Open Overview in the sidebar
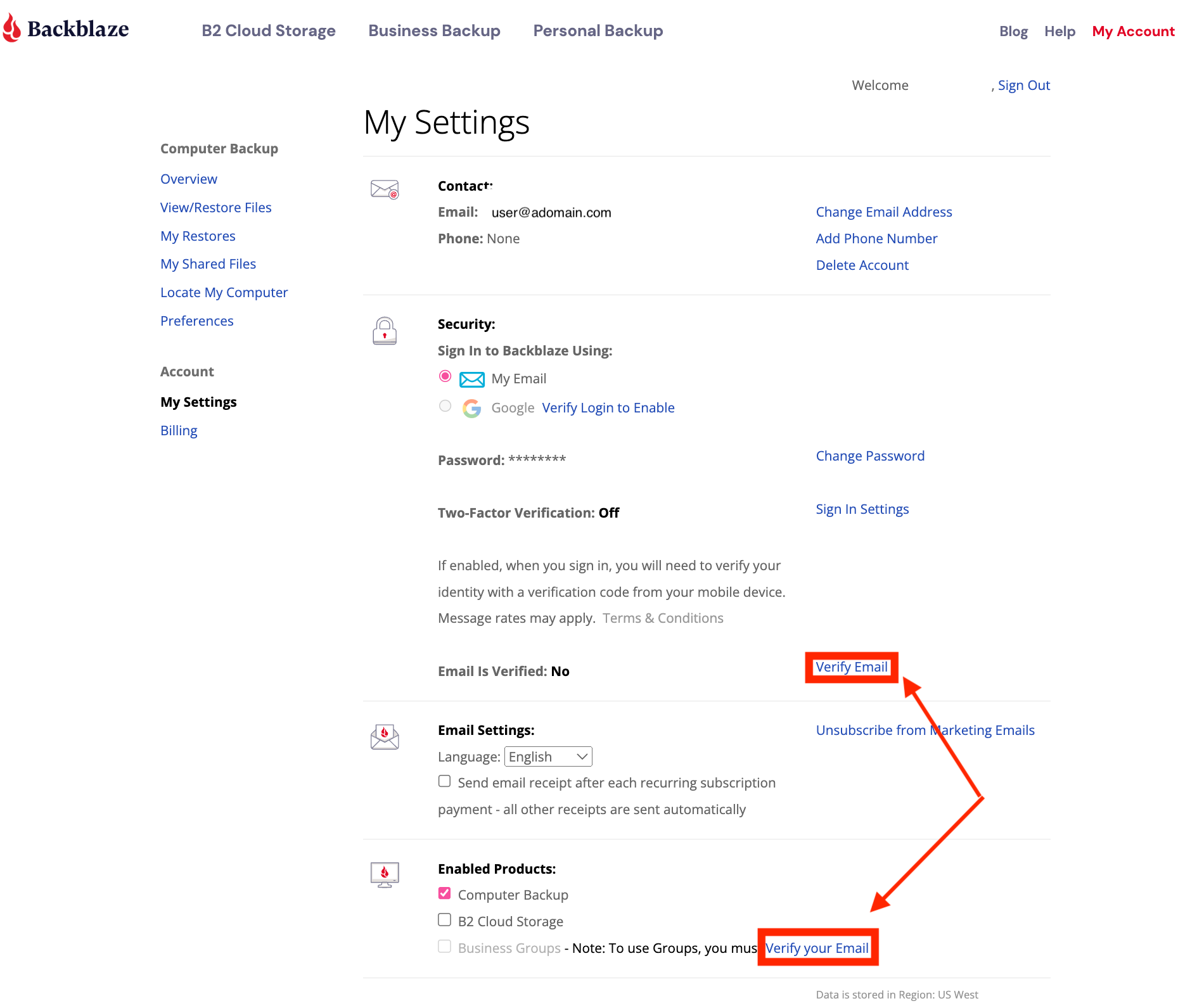Viewport: 1197px width, 1008px height. click(189, 179)
